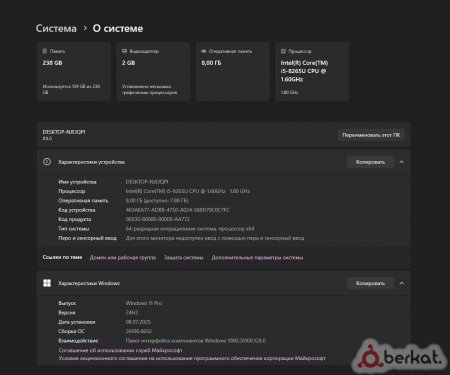The height and width of the screenshot is (375, 450).
Task: Click the display icon beside the Видеоадаптер label
Action: (x=124, y=51)
